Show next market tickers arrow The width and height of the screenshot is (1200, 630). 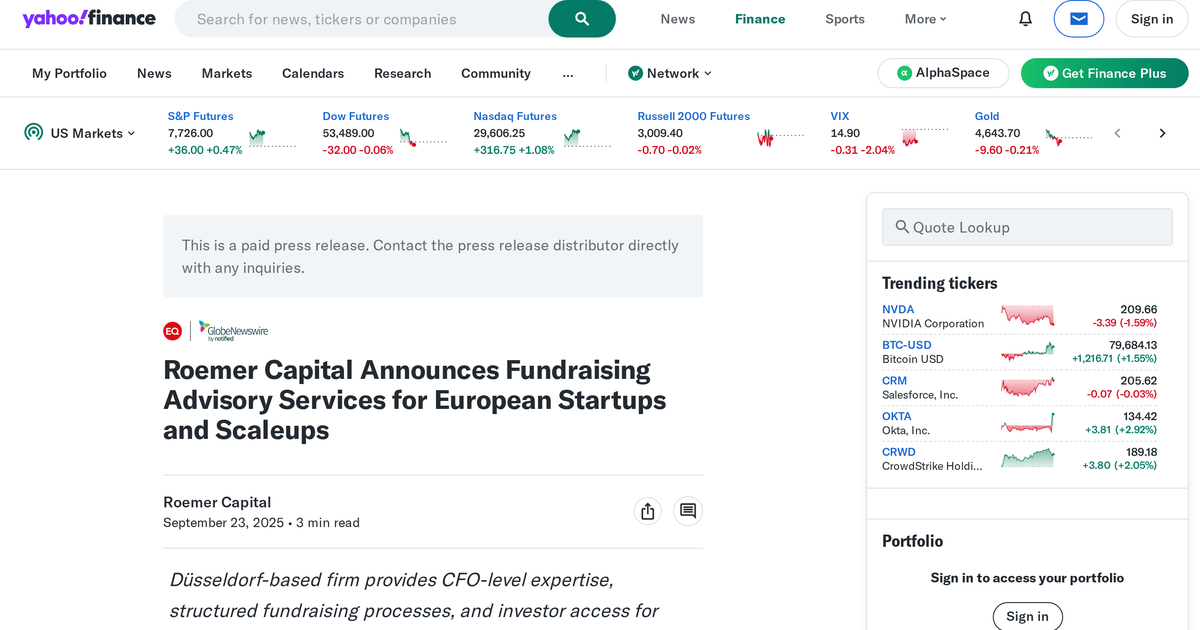(1162, 133)
